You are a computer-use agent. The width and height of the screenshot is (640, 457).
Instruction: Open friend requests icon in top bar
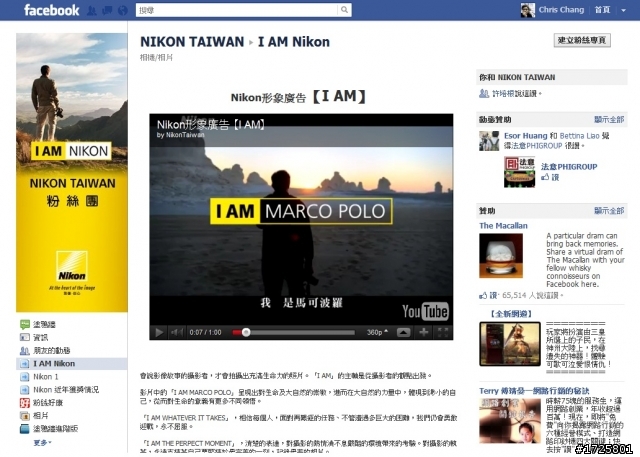tap(92, 11)
